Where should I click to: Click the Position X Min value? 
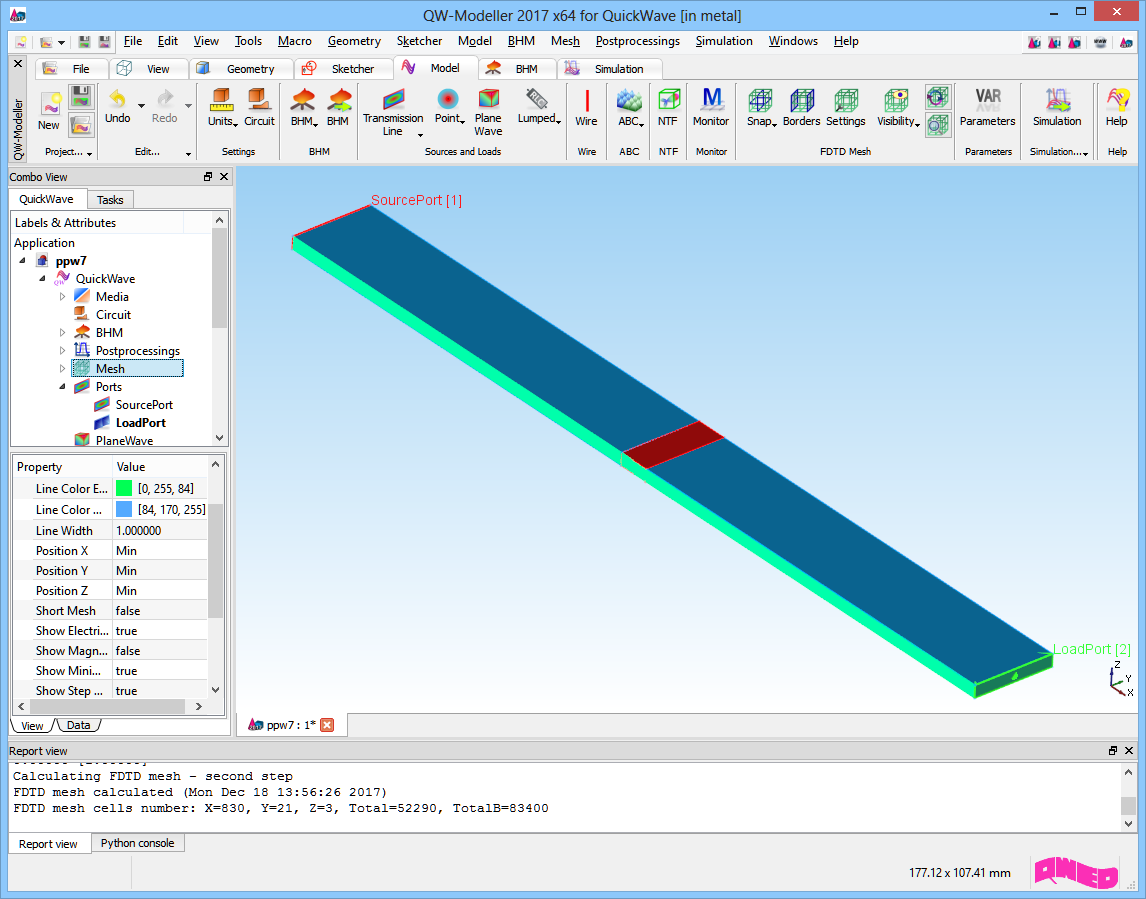160,551
